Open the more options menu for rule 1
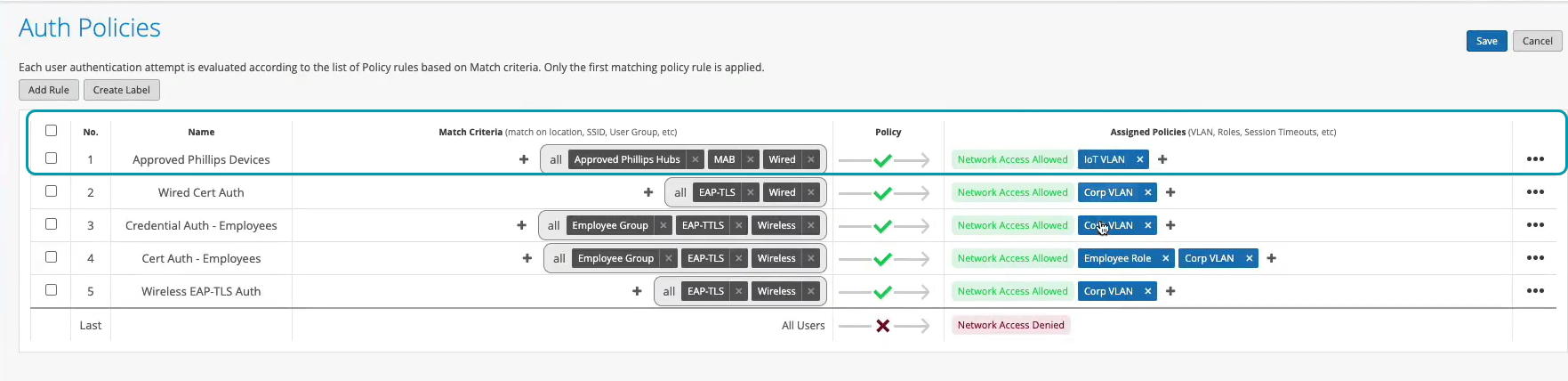Image resolution: width=1568 pixels, height=381 pixels. pos(1535,159)
